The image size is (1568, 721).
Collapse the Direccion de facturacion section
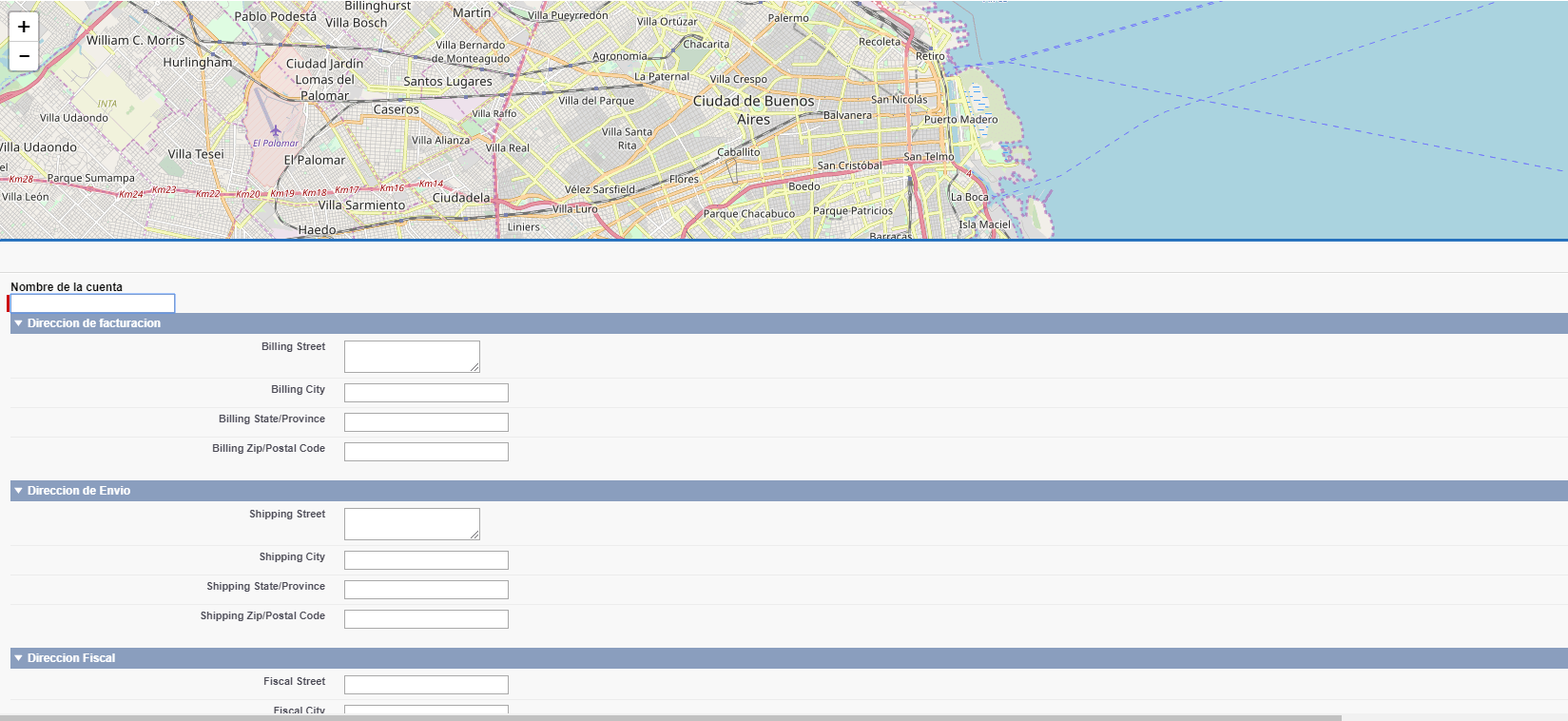18,323
